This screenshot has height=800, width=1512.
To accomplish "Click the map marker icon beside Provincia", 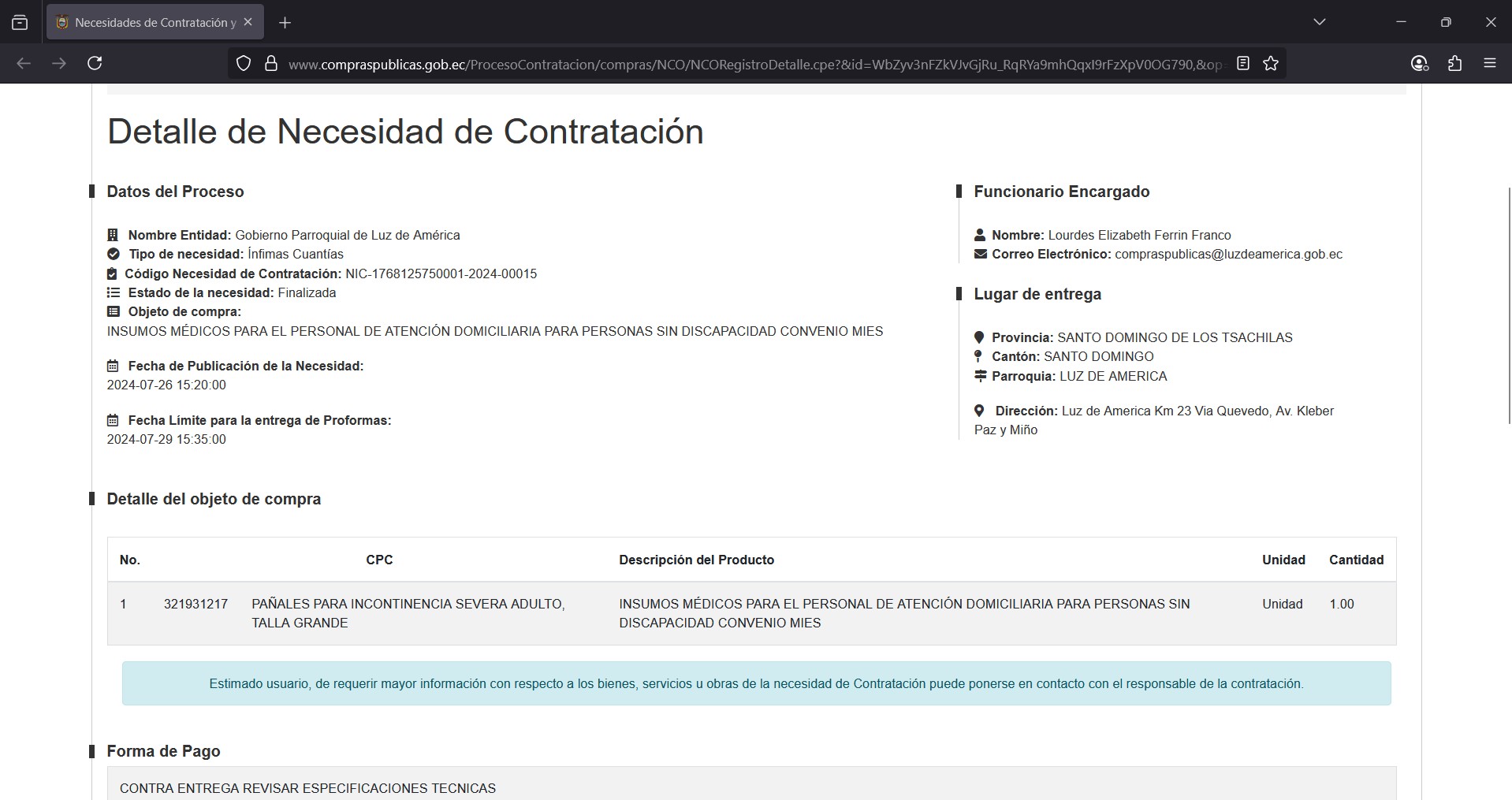I will coord(979,337).
